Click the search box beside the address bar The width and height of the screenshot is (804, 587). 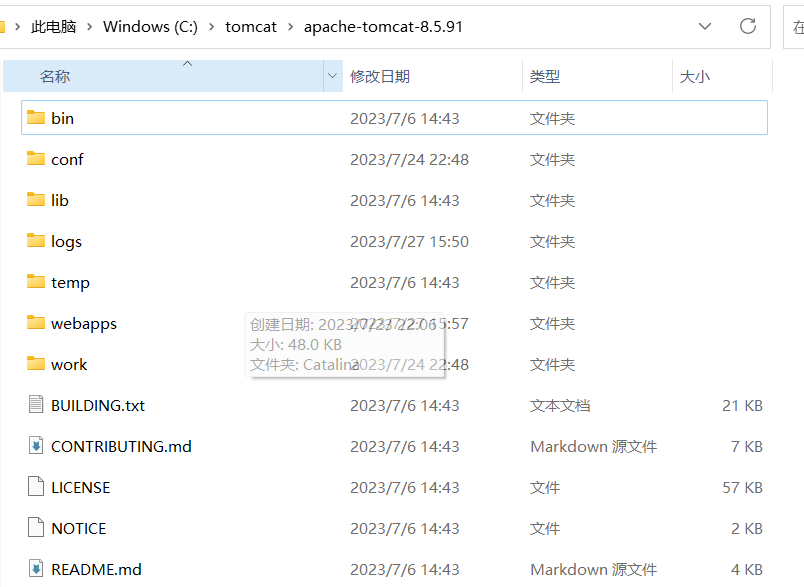click(x=794, y=27)
